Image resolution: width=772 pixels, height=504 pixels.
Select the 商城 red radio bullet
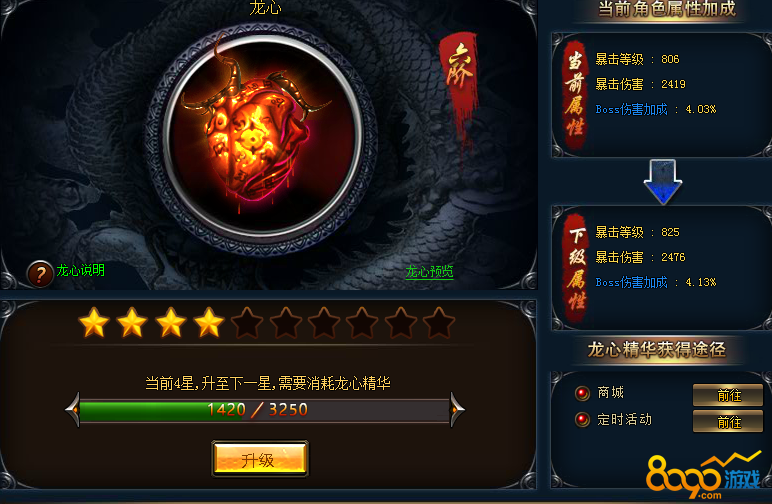[x=582, y=393]
